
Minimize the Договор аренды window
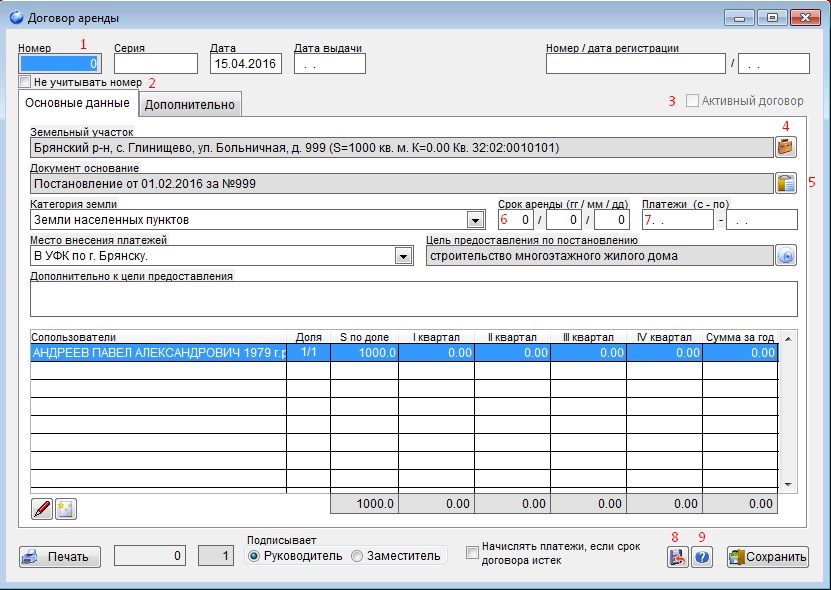740,17
